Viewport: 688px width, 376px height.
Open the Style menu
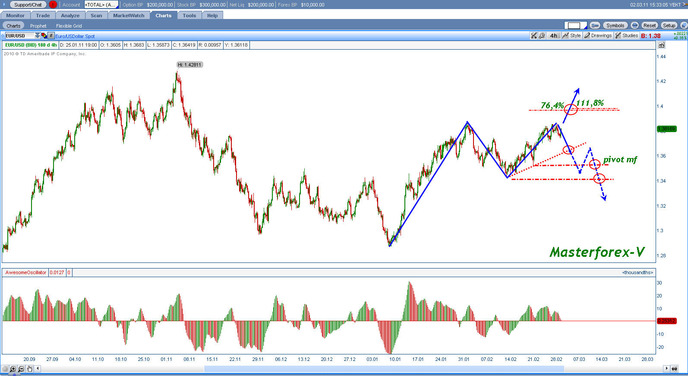tap(571, 36)
